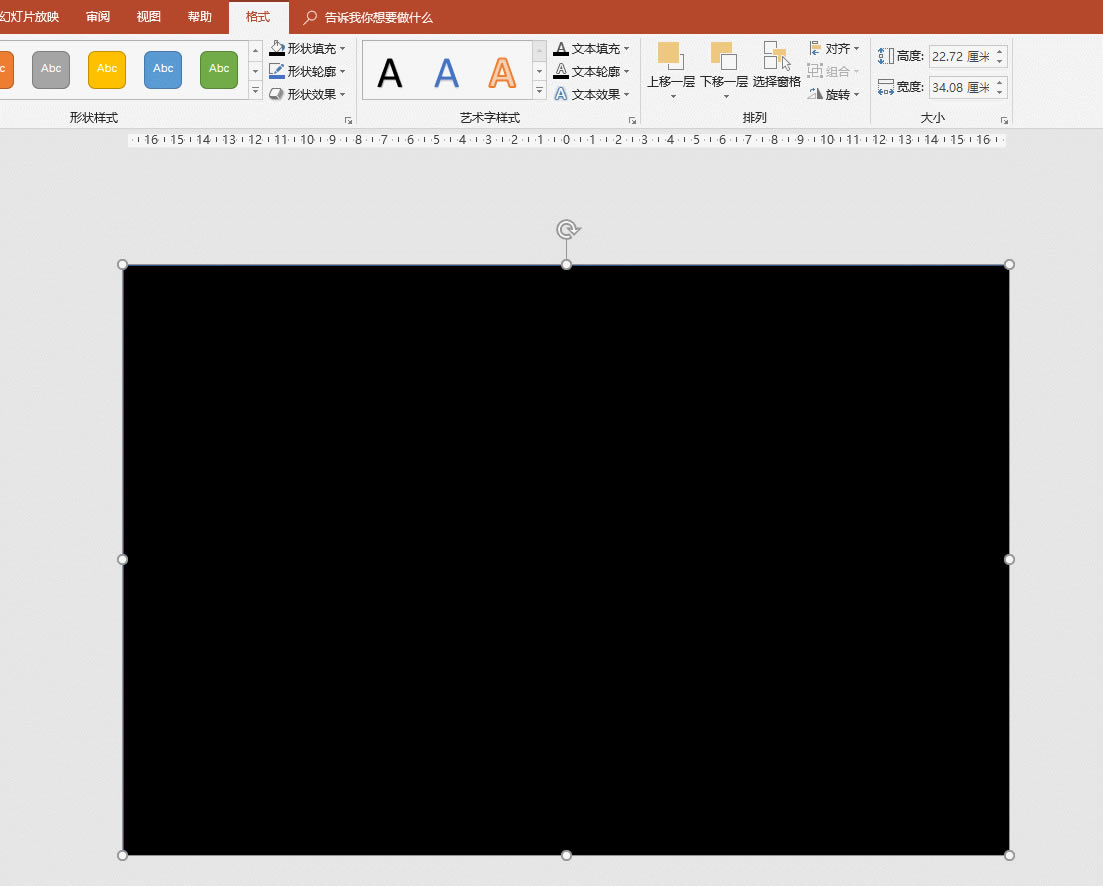
Task: Click the height icon beside 高度
Action: (x=886, y=56)
